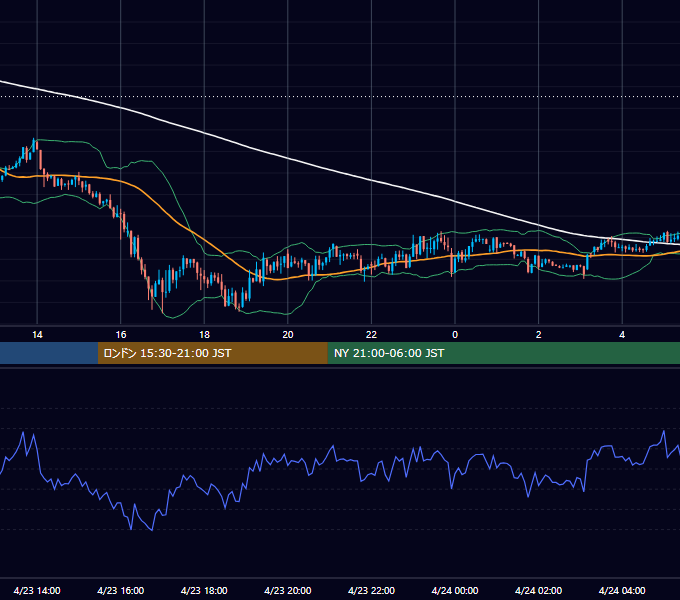Select the ロンドン 15:30-21:00 JST session bar
This screenshot has height=600, width=680.
click(x=212, y=353)
